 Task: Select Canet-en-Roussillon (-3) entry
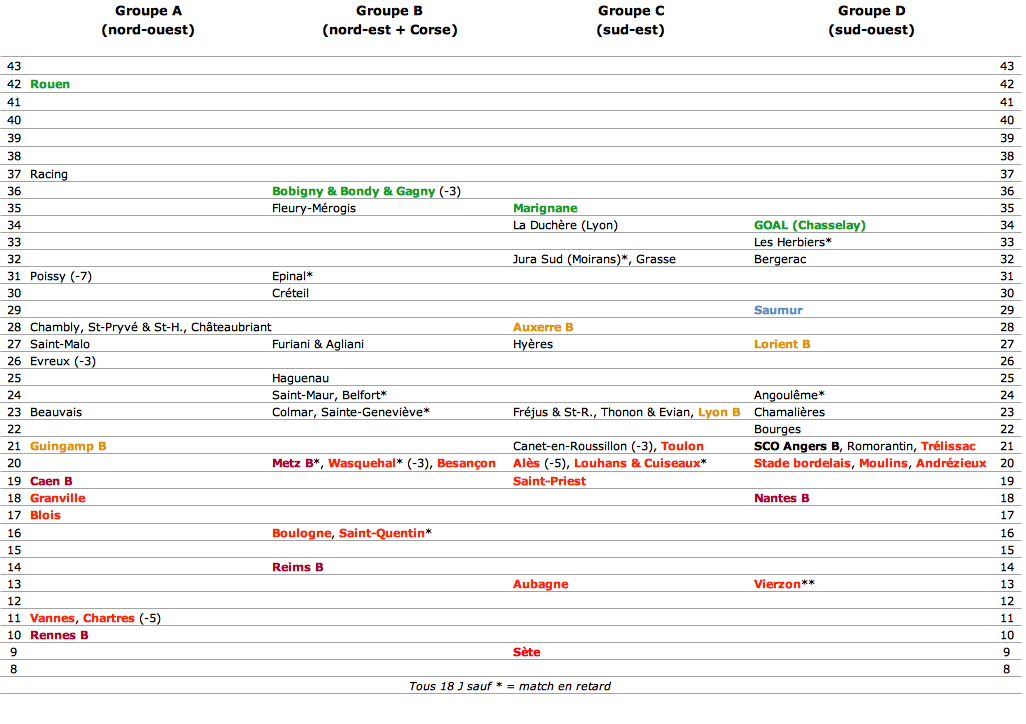click(x=582, y=446)
